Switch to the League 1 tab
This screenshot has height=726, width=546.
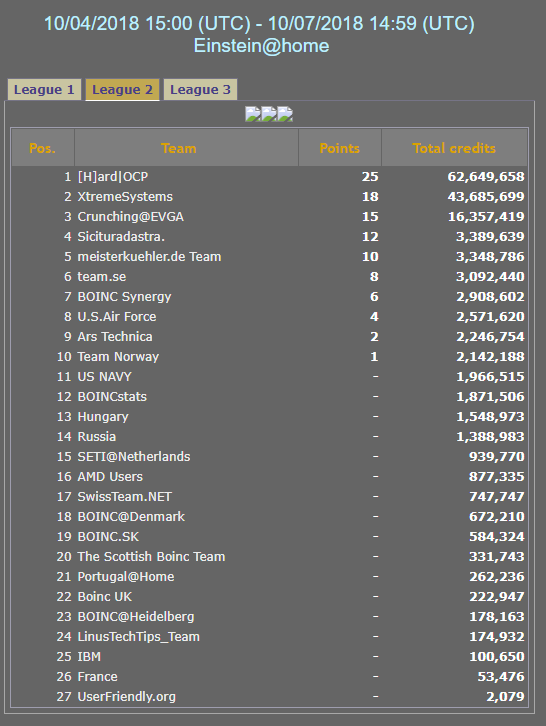pos(44,89)
